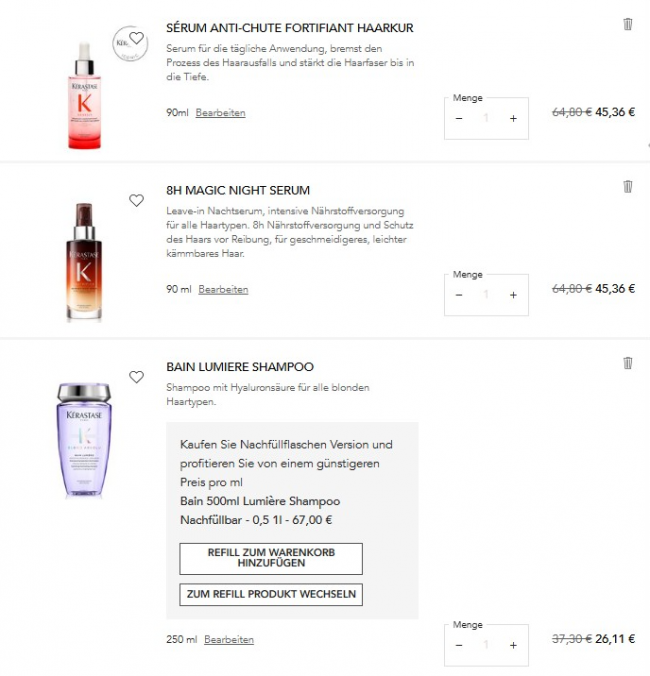Remove 8H Magic Night Serum with trash icon

[628, 186]
